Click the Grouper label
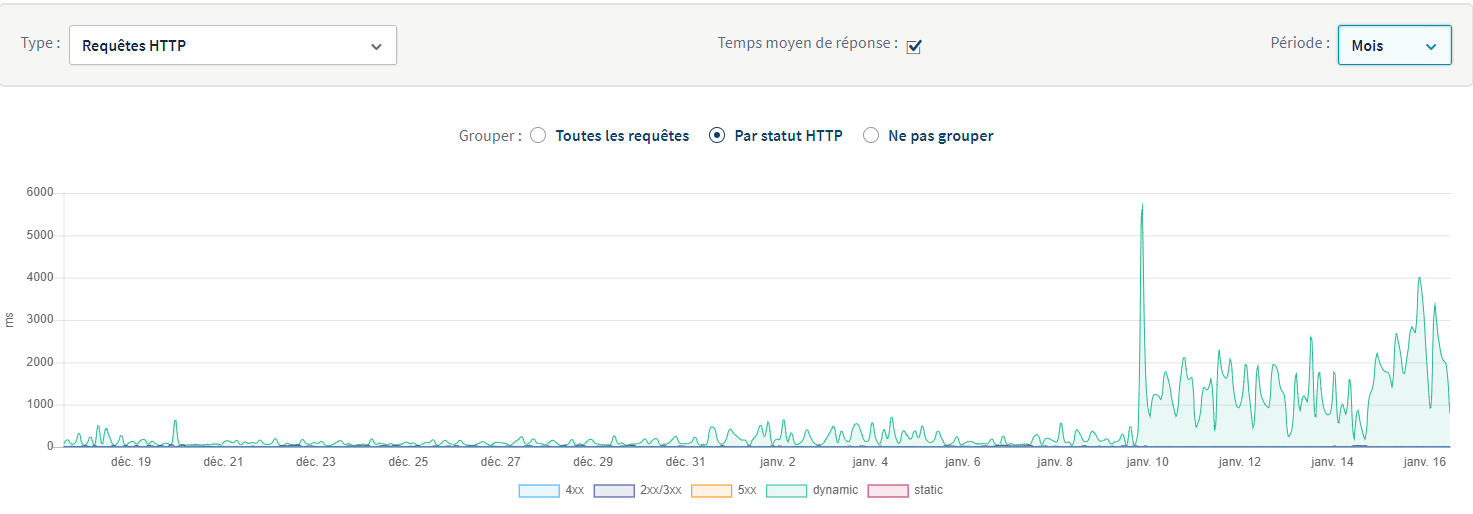 pos(489,136)
